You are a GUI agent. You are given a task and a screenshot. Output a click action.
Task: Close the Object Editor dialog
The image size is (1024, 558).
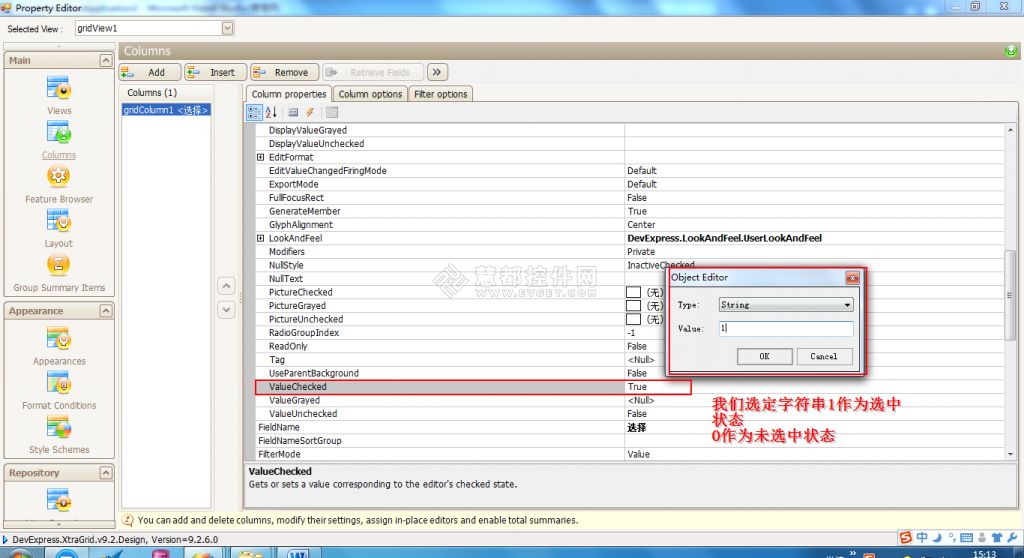tap(852, 278)
